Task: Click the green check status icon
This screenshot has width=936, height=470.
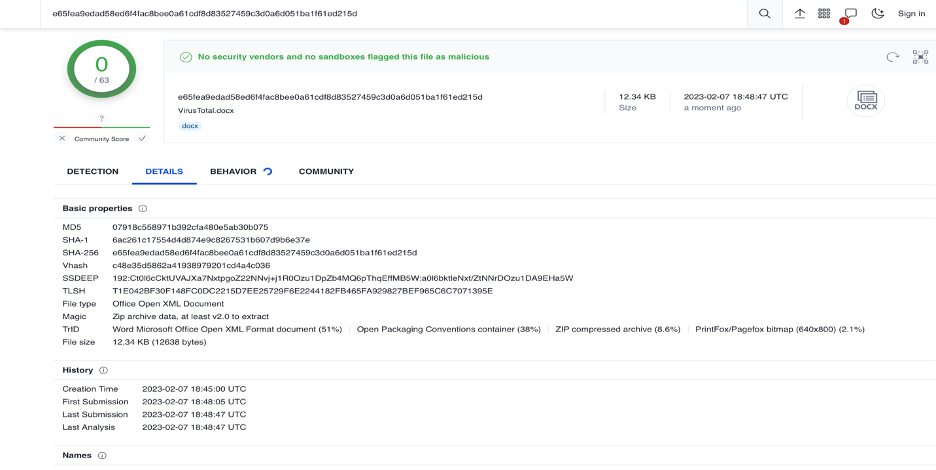Action: coord(186,57)
